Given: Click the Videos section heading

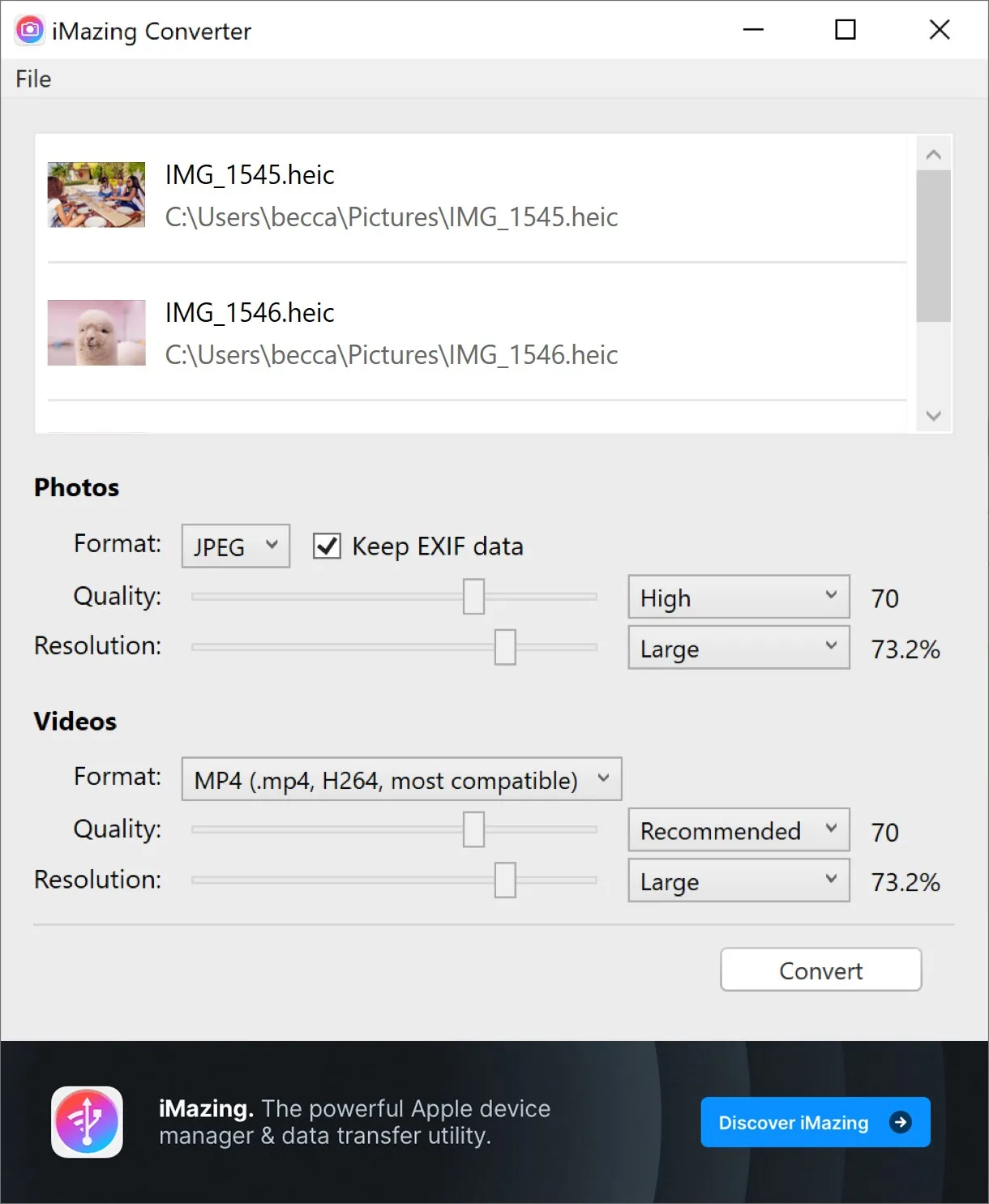Looking at the screenshot, I should coord(75,721).
